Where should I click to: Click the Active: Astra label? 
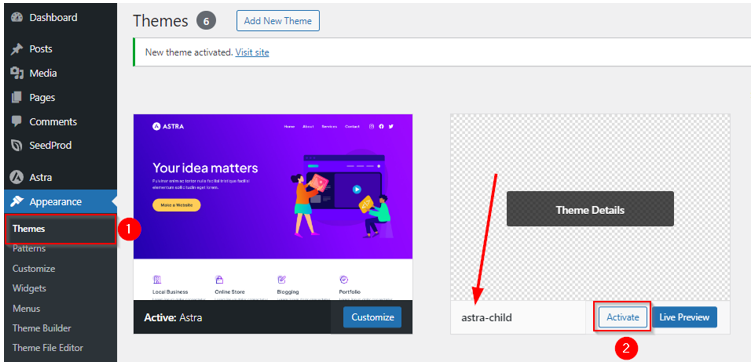pos(173,318)
